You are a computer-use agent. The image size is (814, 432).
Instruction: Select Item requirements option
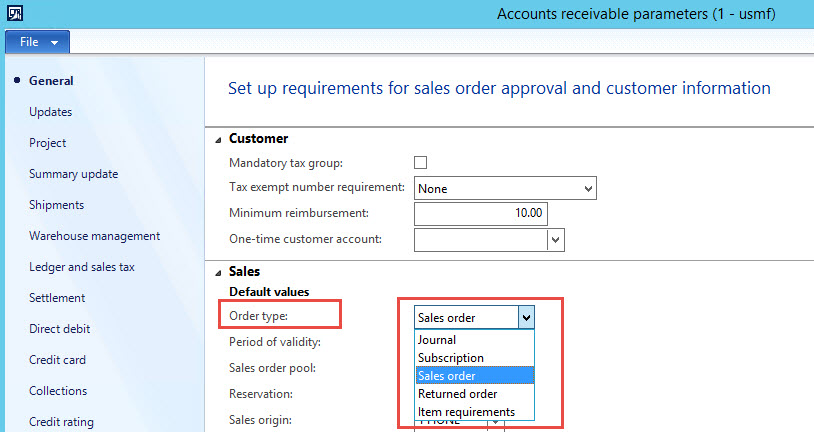click(466, 412)
